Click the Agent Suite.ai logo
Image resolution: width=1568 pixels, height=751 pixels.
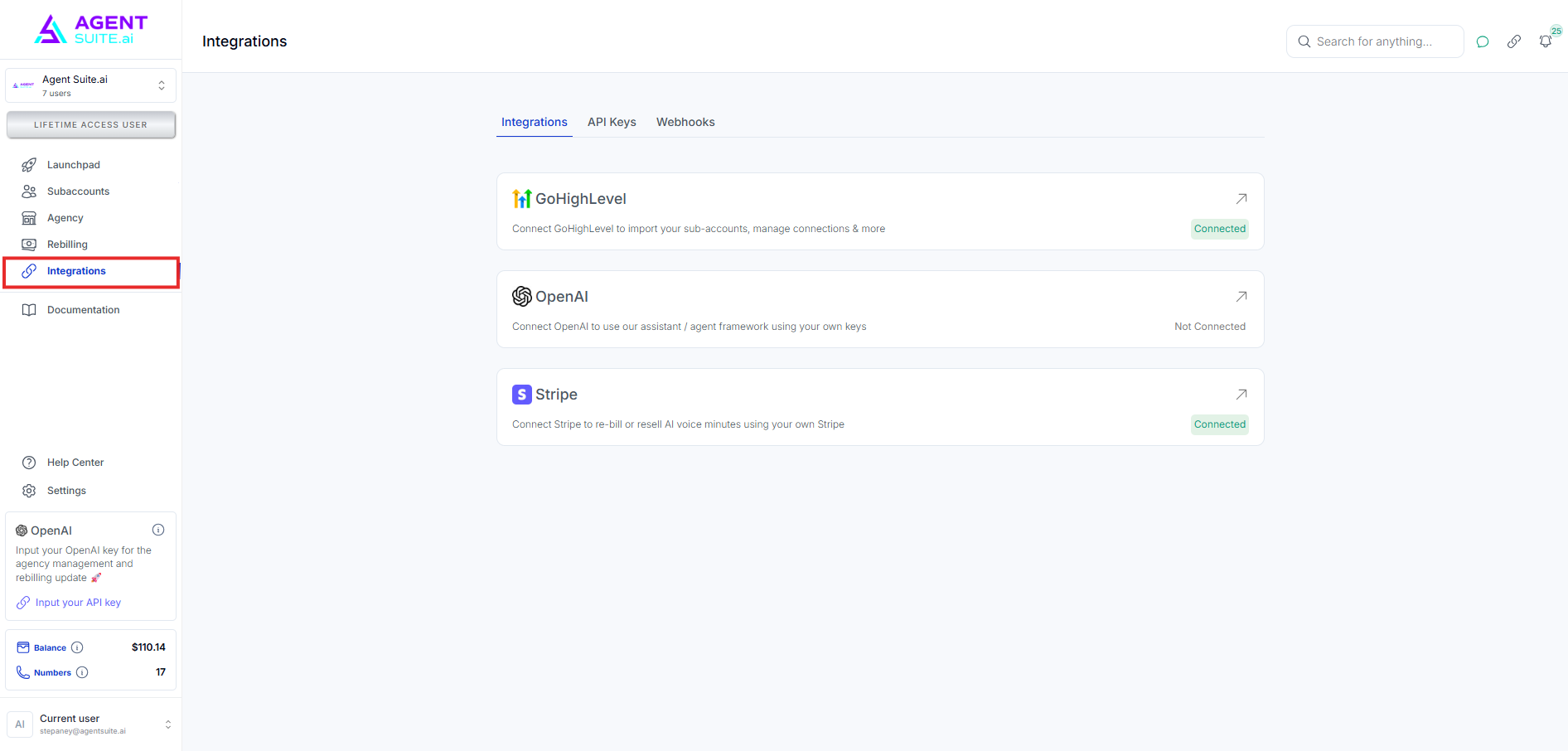[x=90, y=29]
